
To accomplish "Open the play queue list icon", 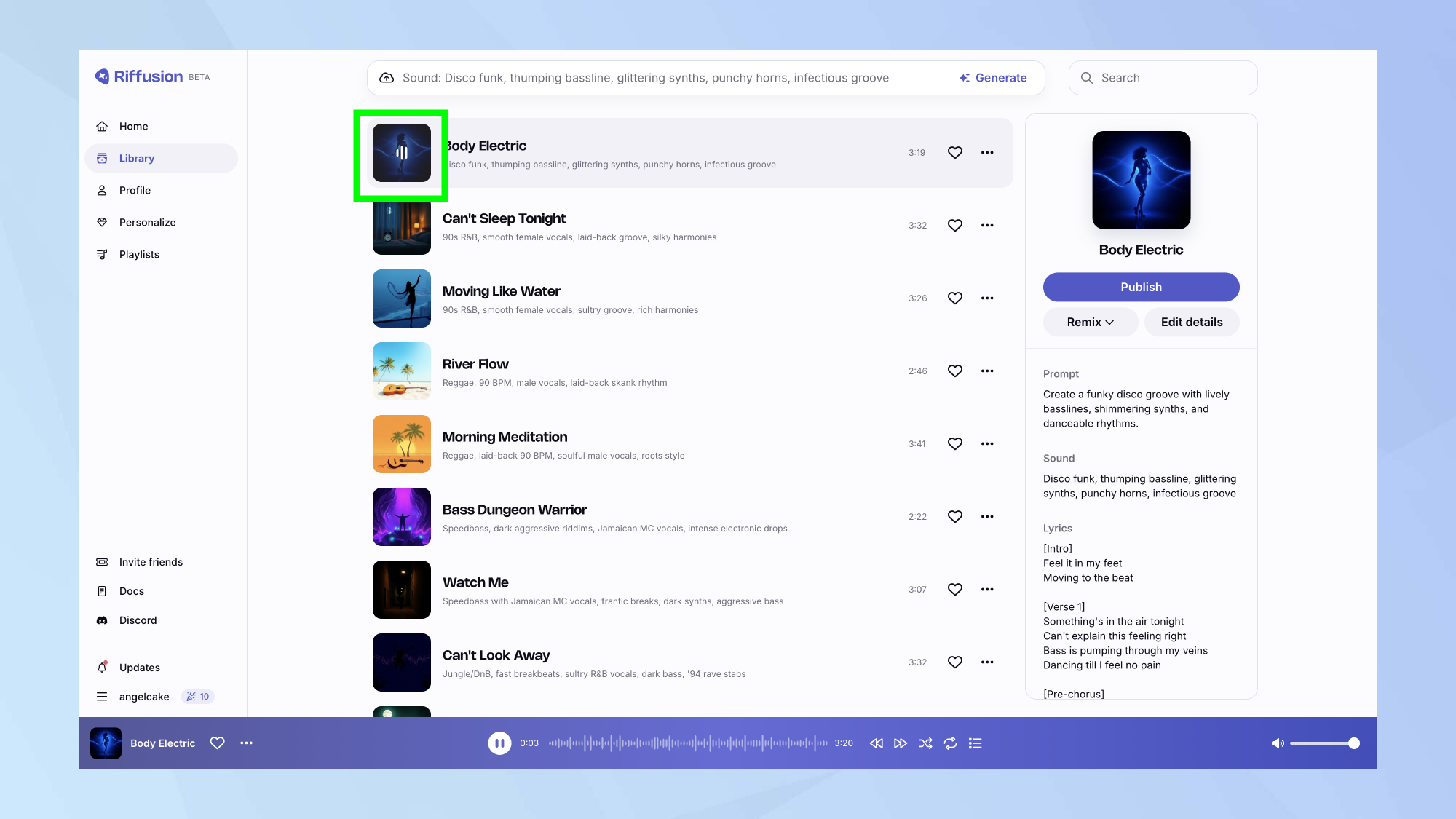I will (x=976, y=743).
